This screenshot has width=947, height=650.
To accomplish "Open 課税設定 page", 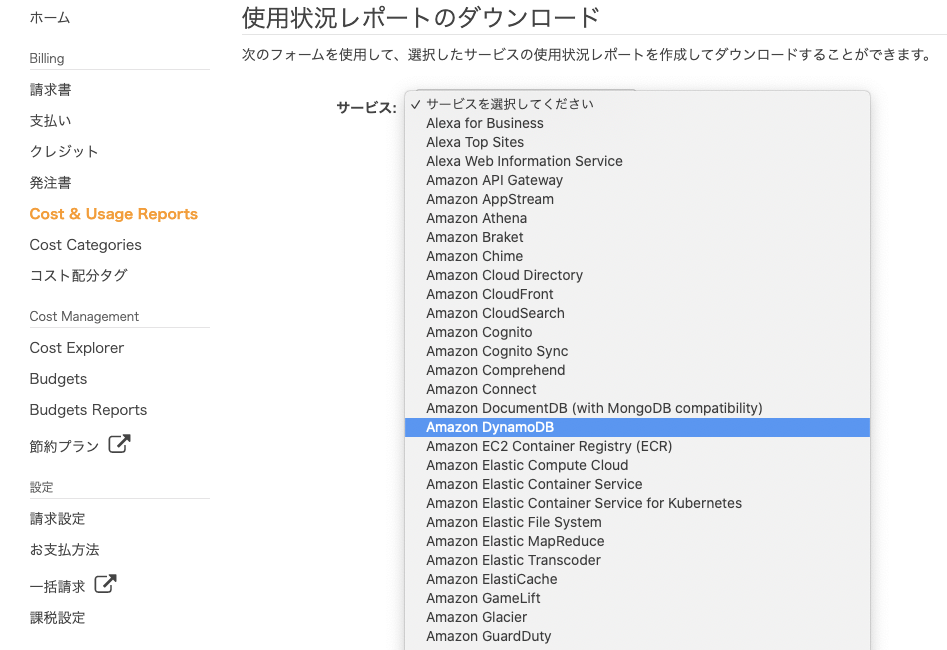I will click(x=57, y=617).
